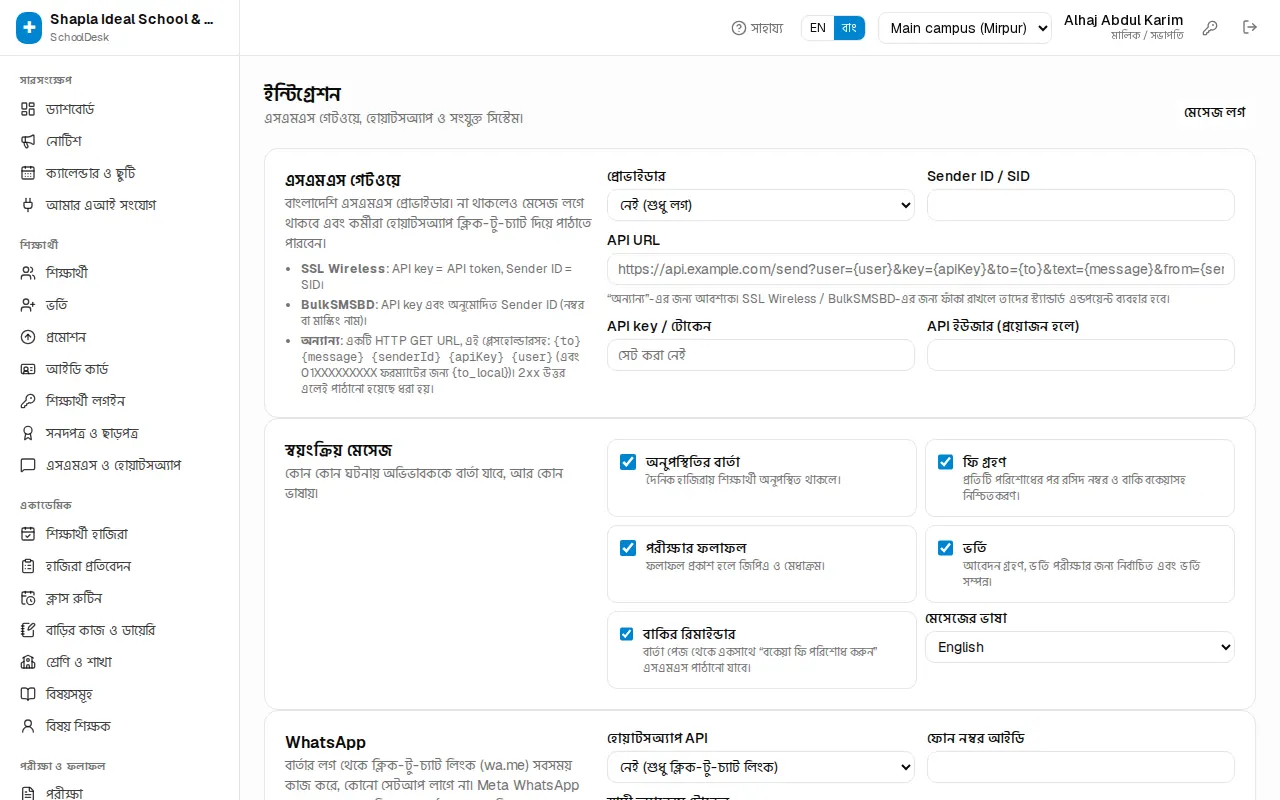Open the Main campus (Mirpur) dropdown

point(965,28)
